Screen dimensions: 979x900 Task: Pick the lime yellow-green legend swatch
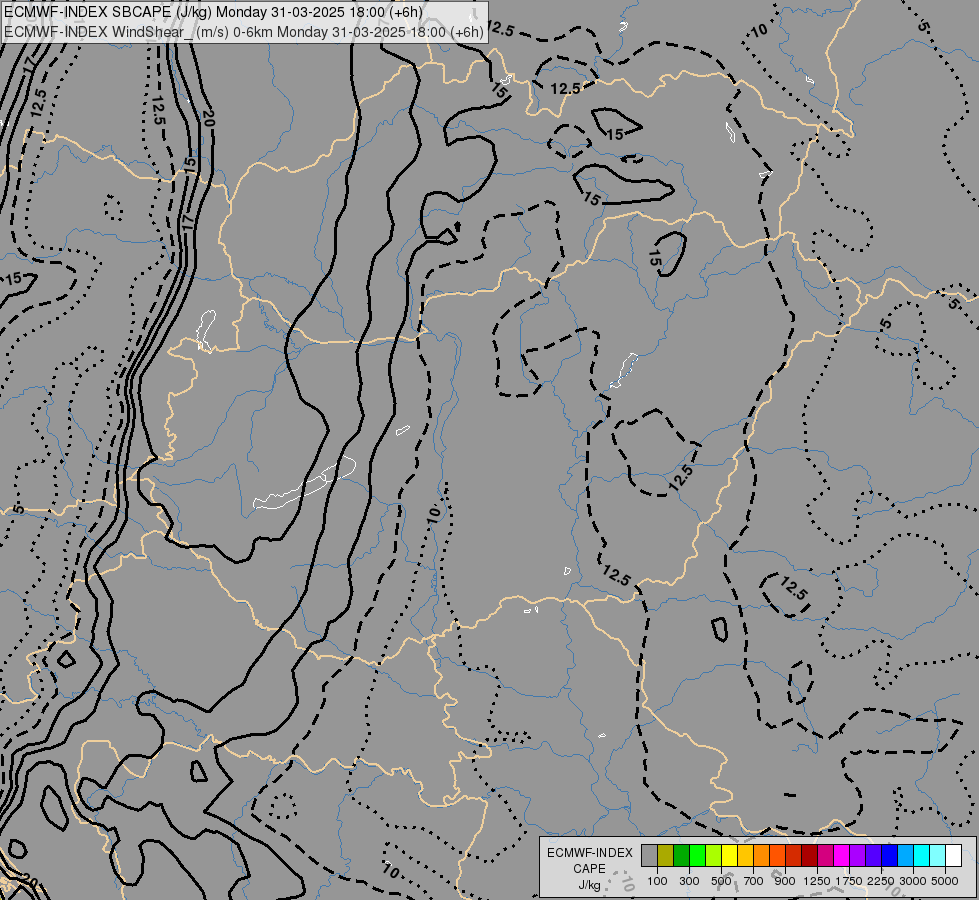tap(714, 855)
